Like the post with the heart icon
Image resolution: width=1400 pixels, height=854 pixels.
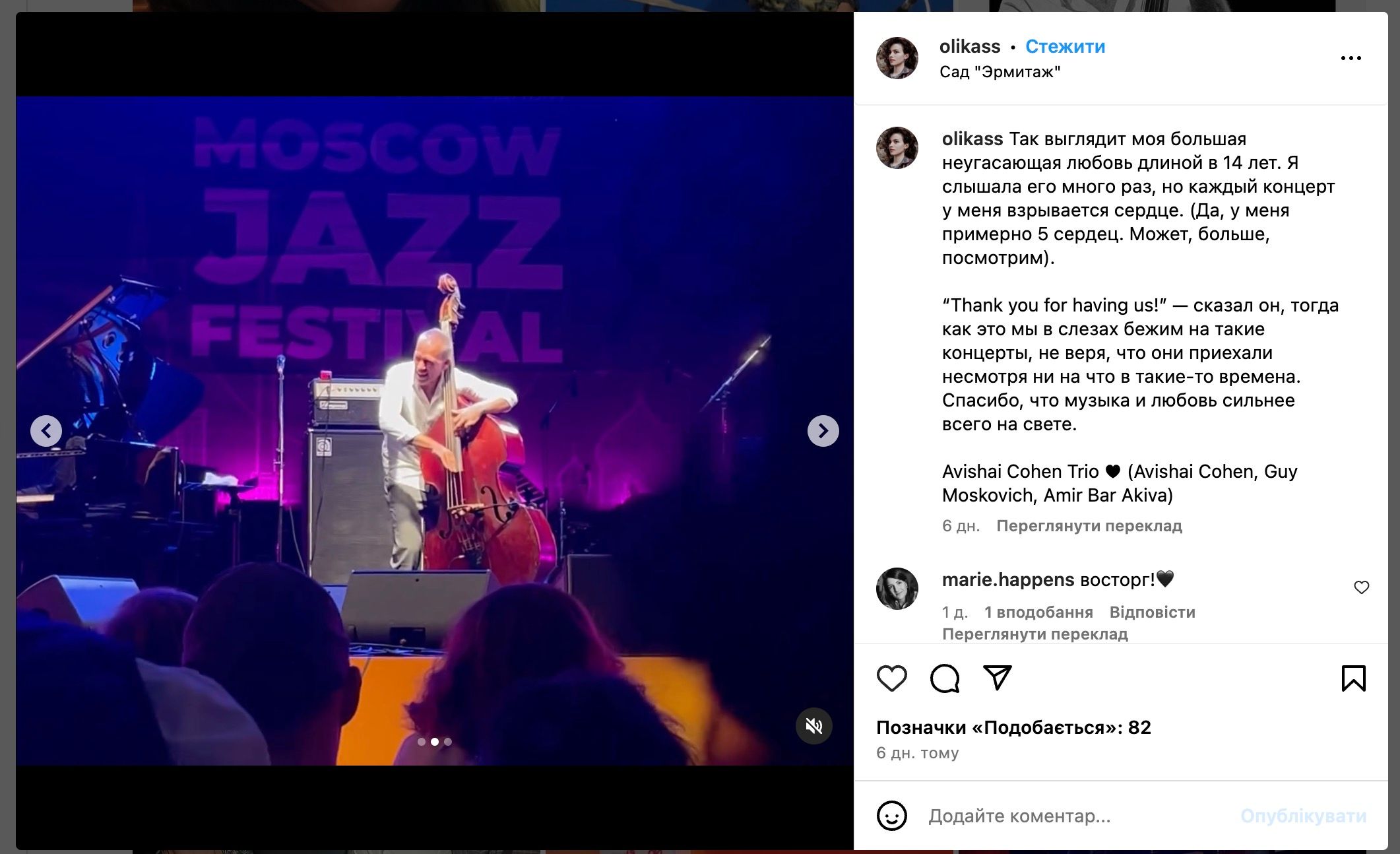891,678
